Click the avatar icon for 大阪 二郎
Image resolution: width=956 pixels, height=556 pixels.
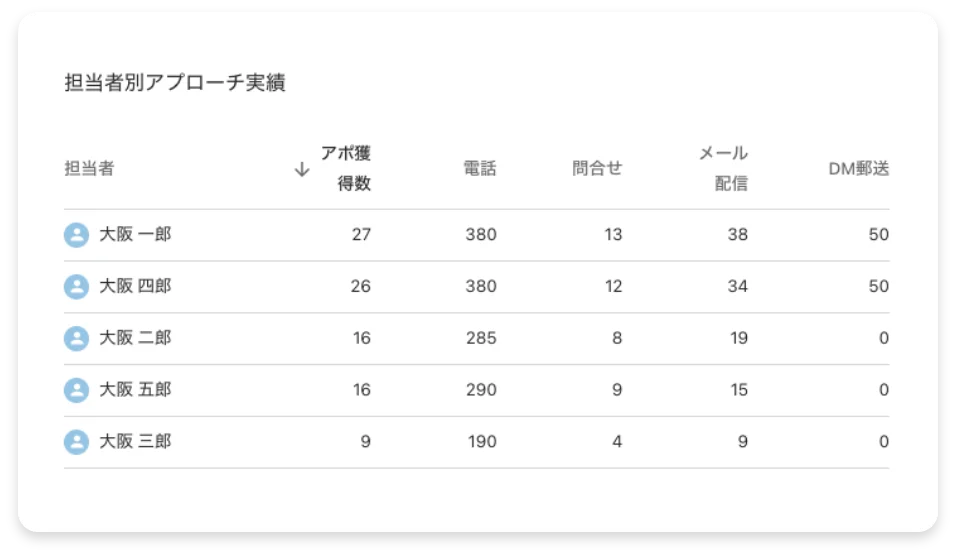(76, 338)
